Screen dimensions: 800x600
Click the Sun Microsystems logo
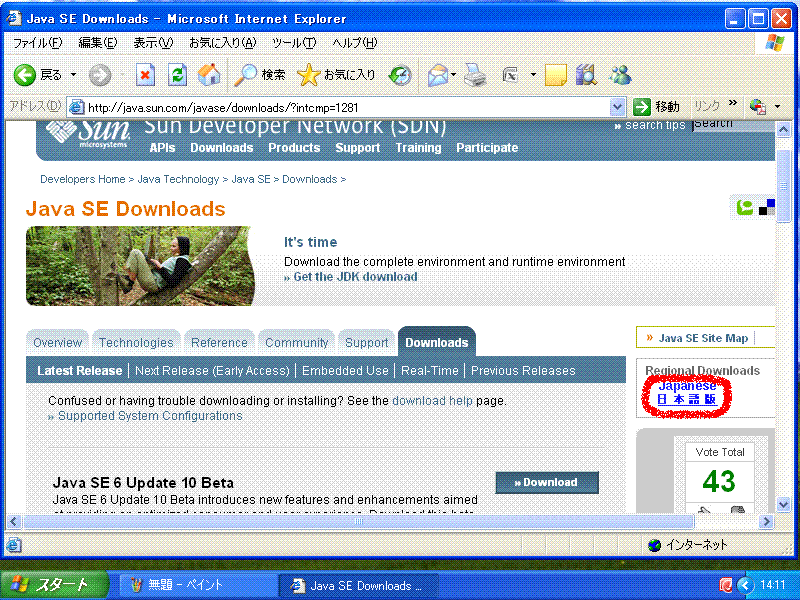(88, 134)
